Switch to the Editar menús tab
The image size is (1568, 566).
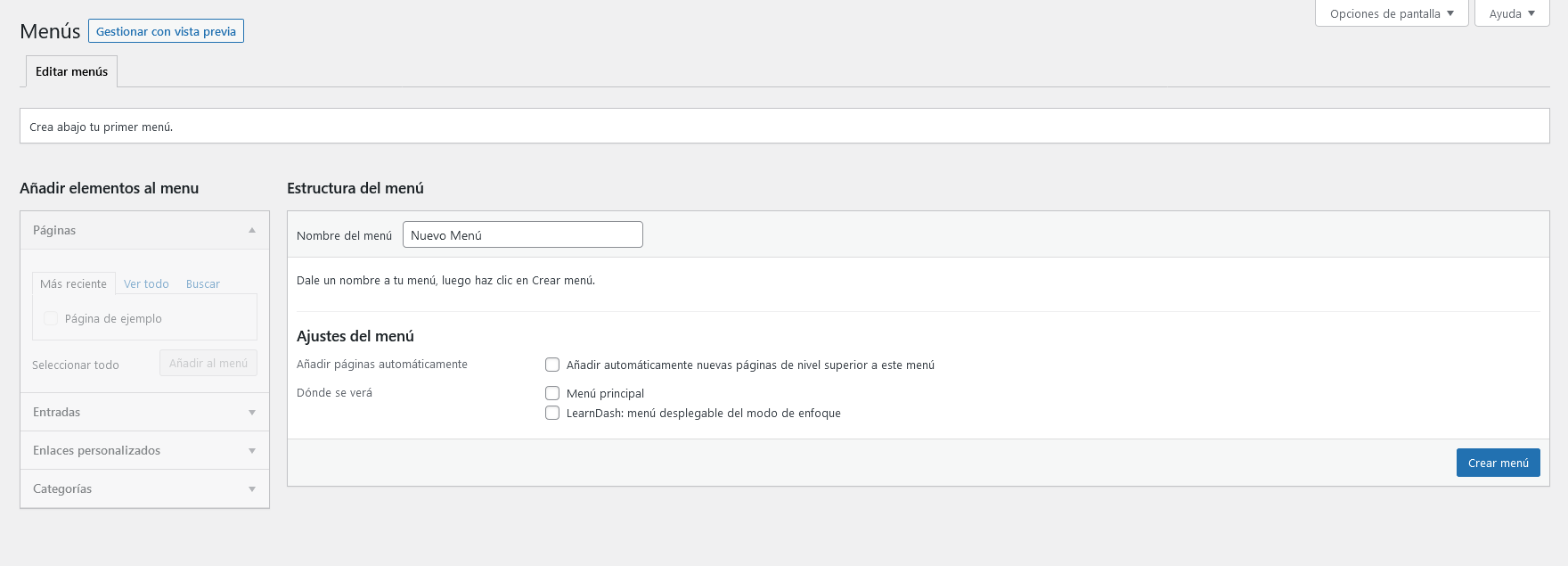pos(71,71)
